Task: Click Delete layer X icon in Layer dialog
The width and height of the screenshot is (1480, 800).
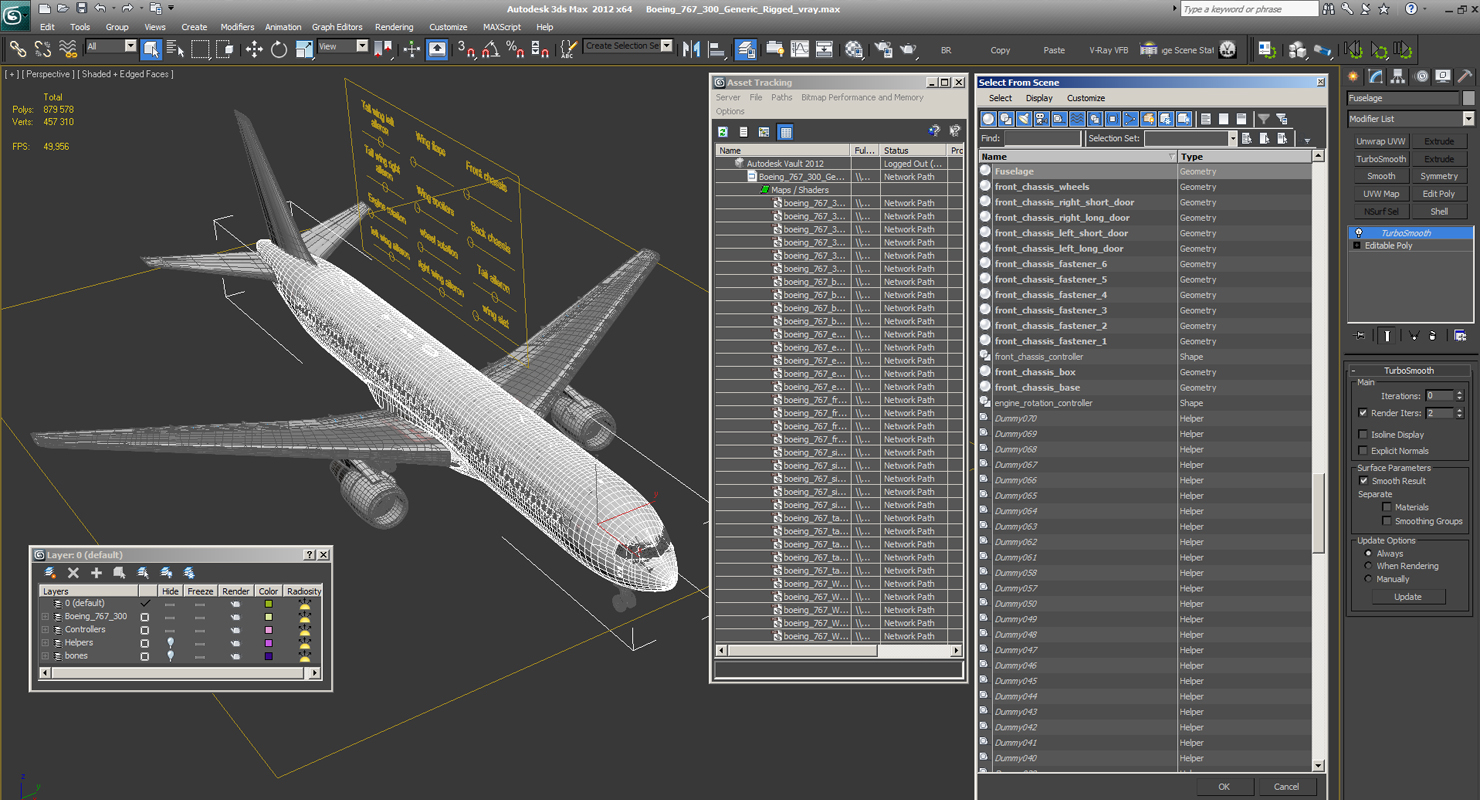Action: point(73,573)
